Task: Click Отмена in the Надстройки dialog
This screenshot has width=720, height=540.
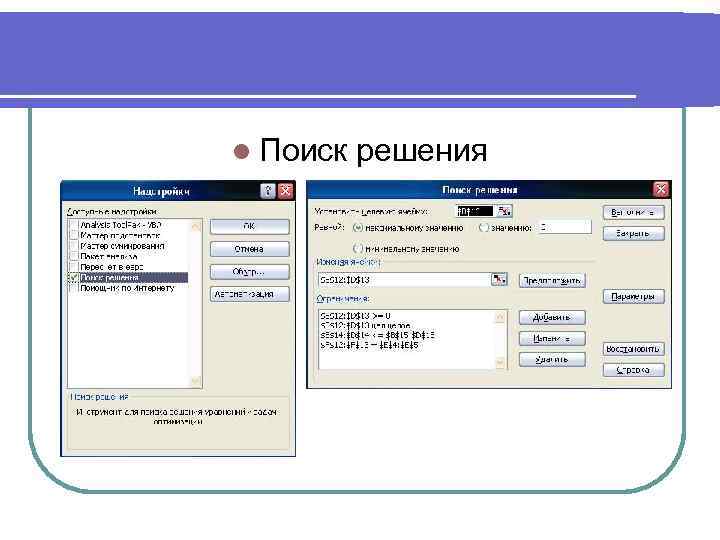Action: [x=250, y=249]
